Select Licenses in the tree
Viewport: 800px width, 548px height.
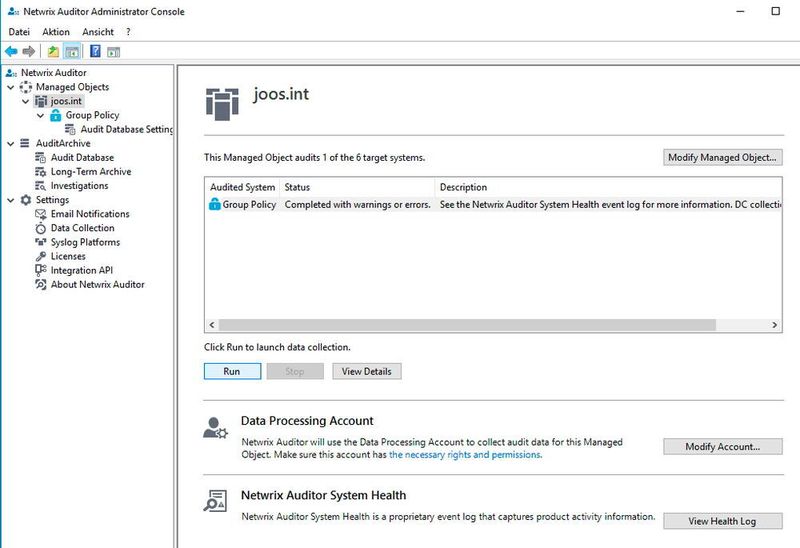(x=68, y=256)
